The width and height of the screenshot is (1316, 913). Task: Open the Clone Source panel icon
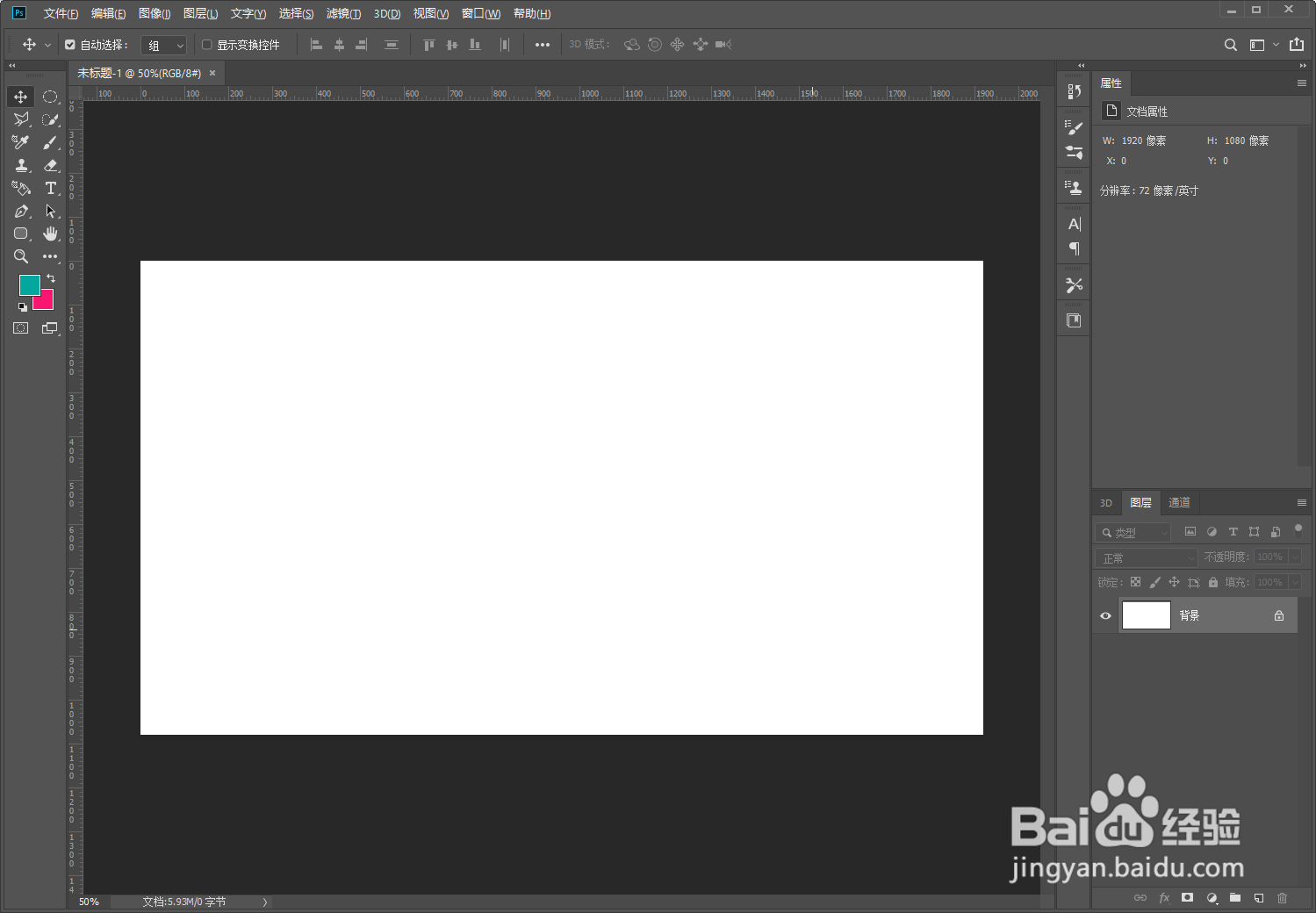coord(1074,187)
